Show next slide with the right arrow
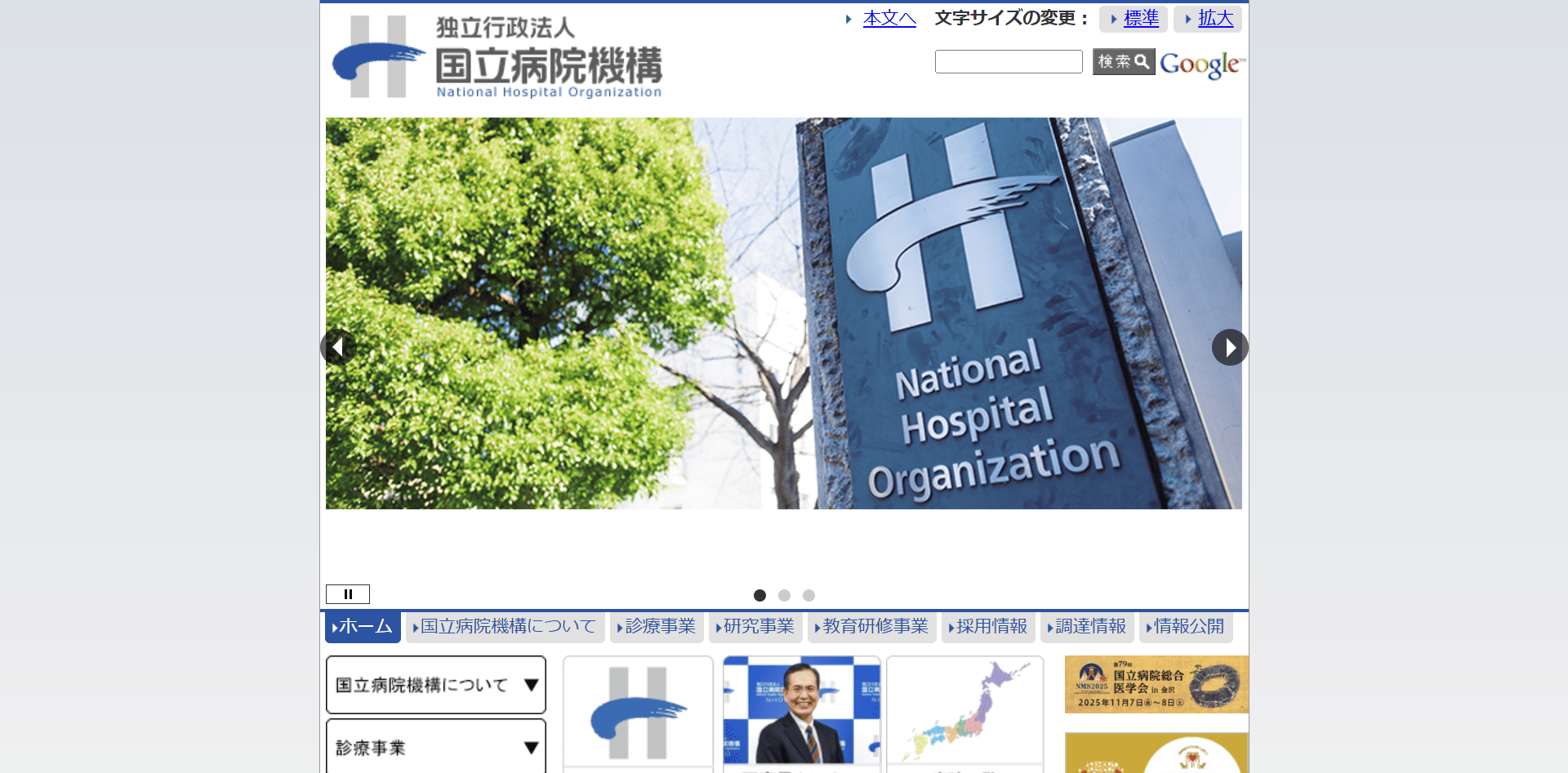The height and width of the screenshot is (773, 1568). pyautogui.click(x=1229, y=347)
